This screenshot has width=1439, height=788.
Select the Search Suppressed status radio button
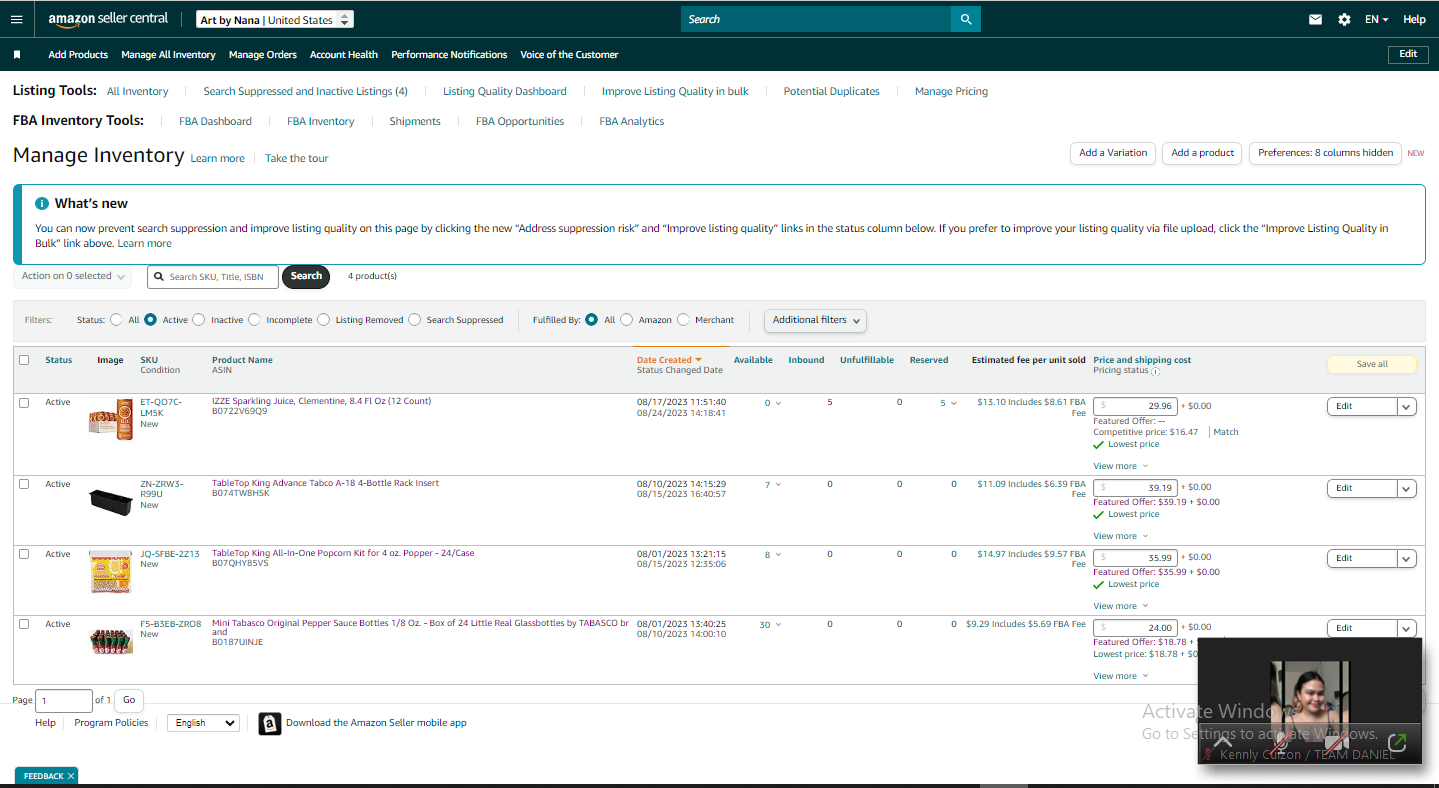(414, 320)
